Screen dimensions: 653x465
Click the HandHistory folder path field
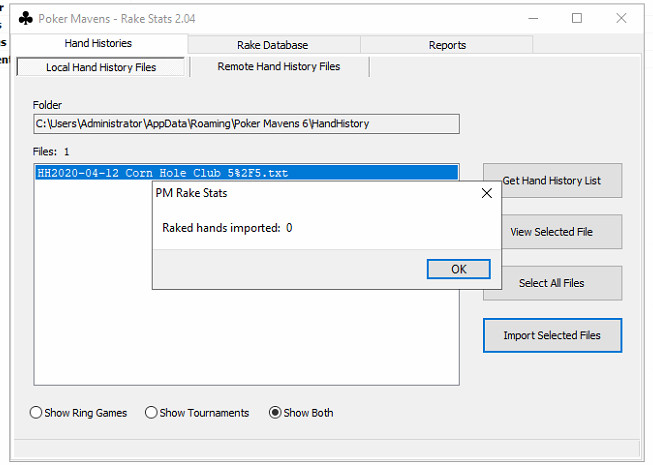pos(246,124)
